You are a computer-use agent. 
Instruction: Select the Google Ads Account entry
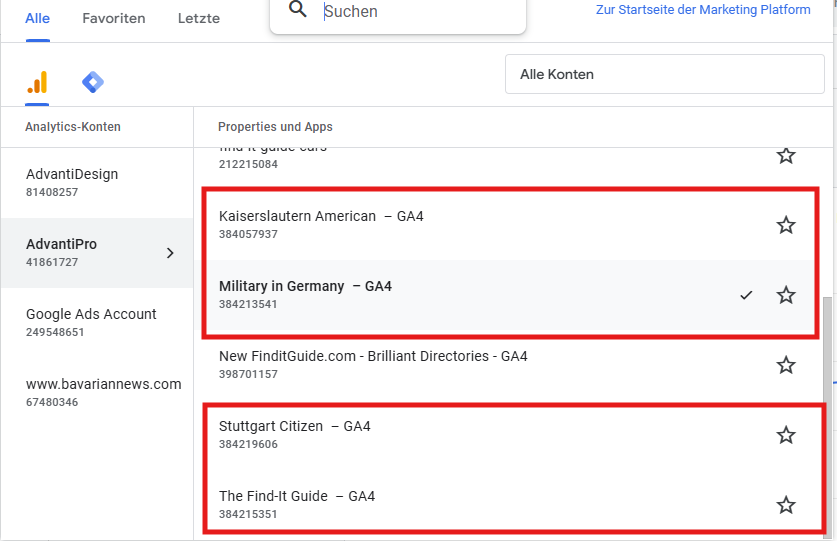point(97,323)
